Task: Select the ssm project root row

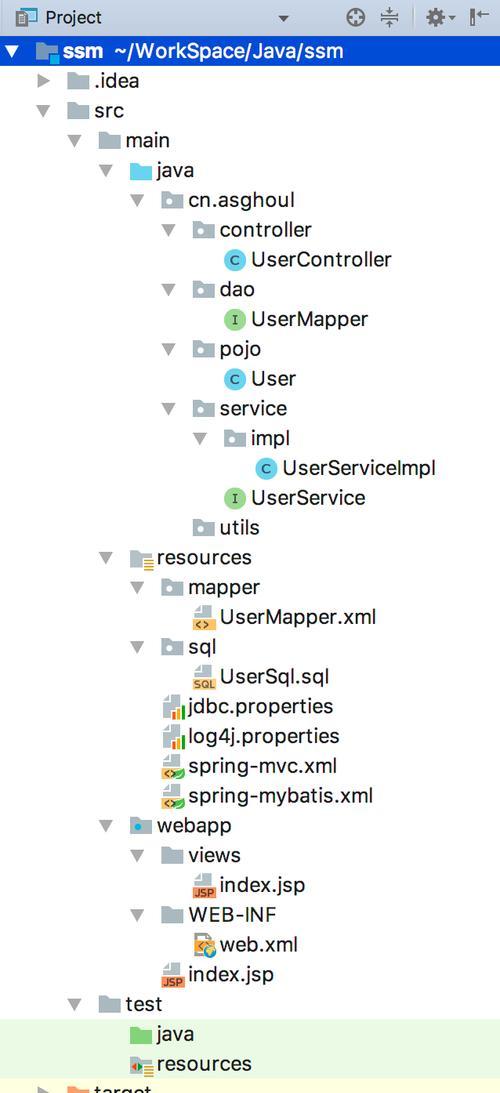Action: coord(250,51)
